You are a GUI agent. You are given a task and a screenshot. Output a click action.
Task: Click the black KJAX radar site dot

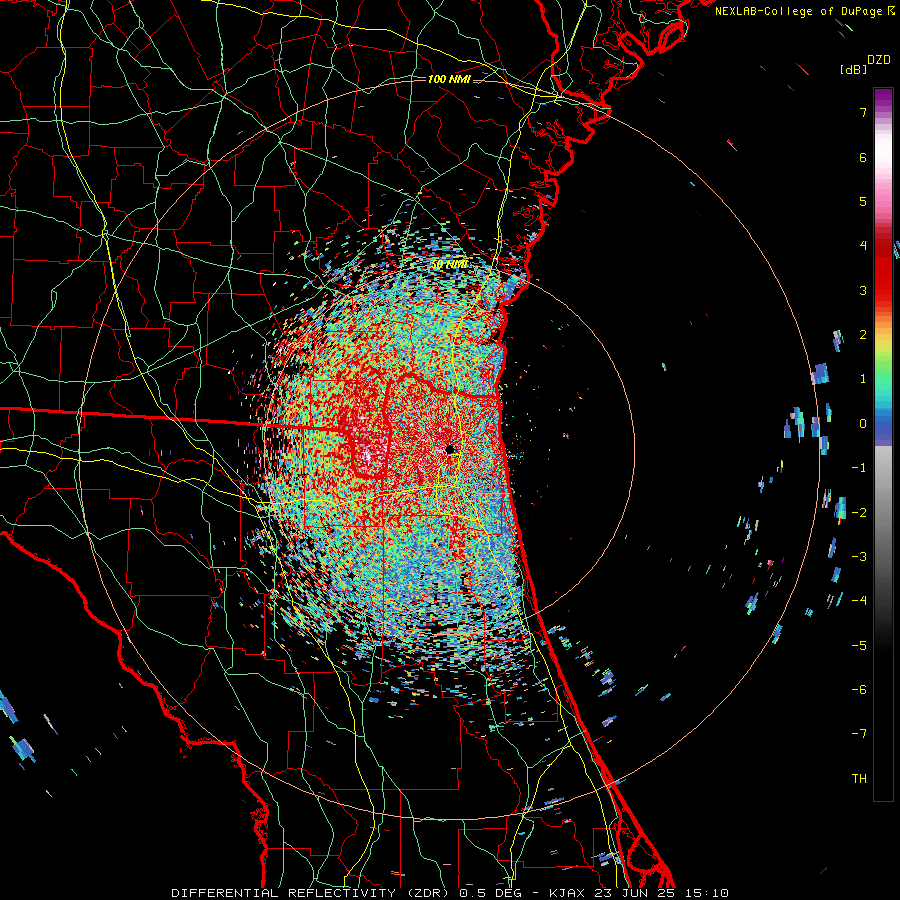(x=450, y=449)
